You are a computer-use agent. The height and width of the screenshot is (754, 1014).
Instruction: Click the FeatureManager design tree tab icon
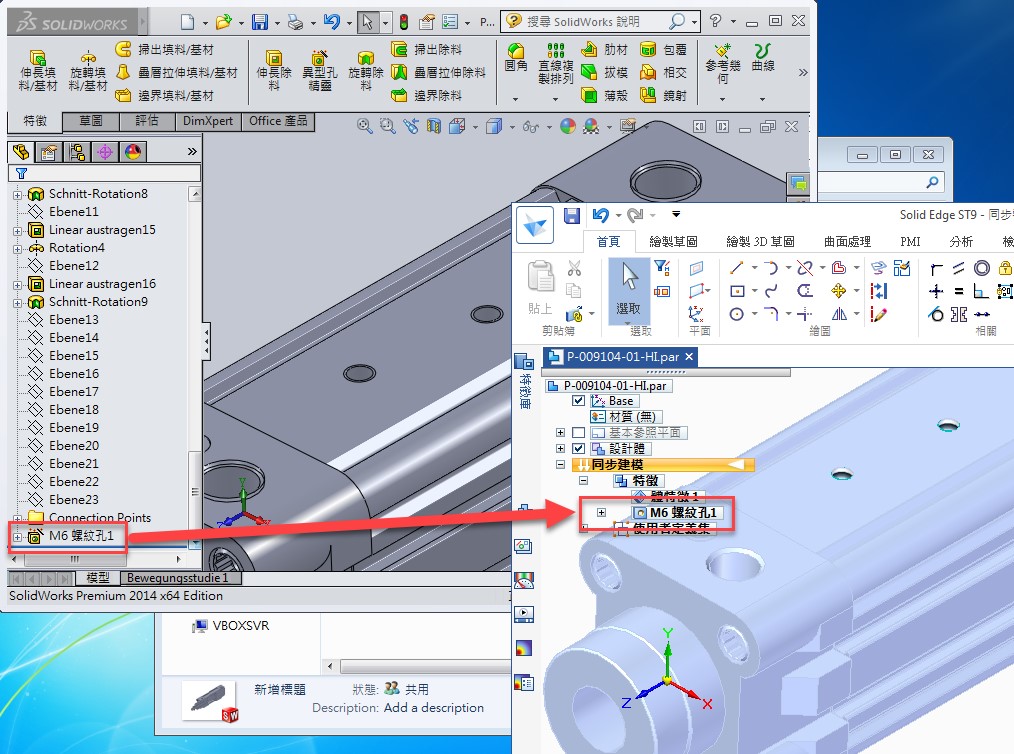21,152
